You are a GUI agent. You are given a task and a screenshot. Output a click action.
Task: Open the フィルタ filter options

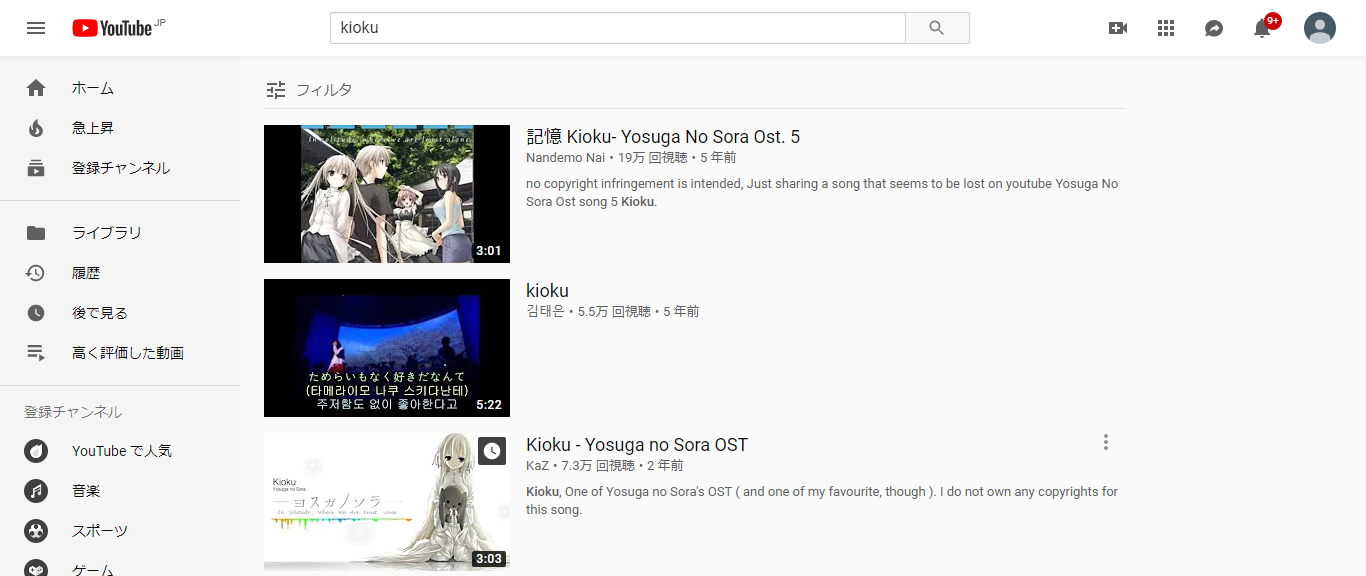coord(309,90)
